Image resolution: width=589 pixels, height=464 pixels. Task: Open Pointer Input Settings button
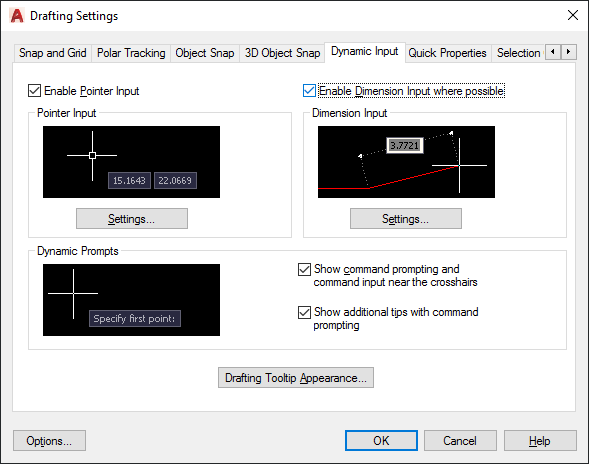click(132, 219)
